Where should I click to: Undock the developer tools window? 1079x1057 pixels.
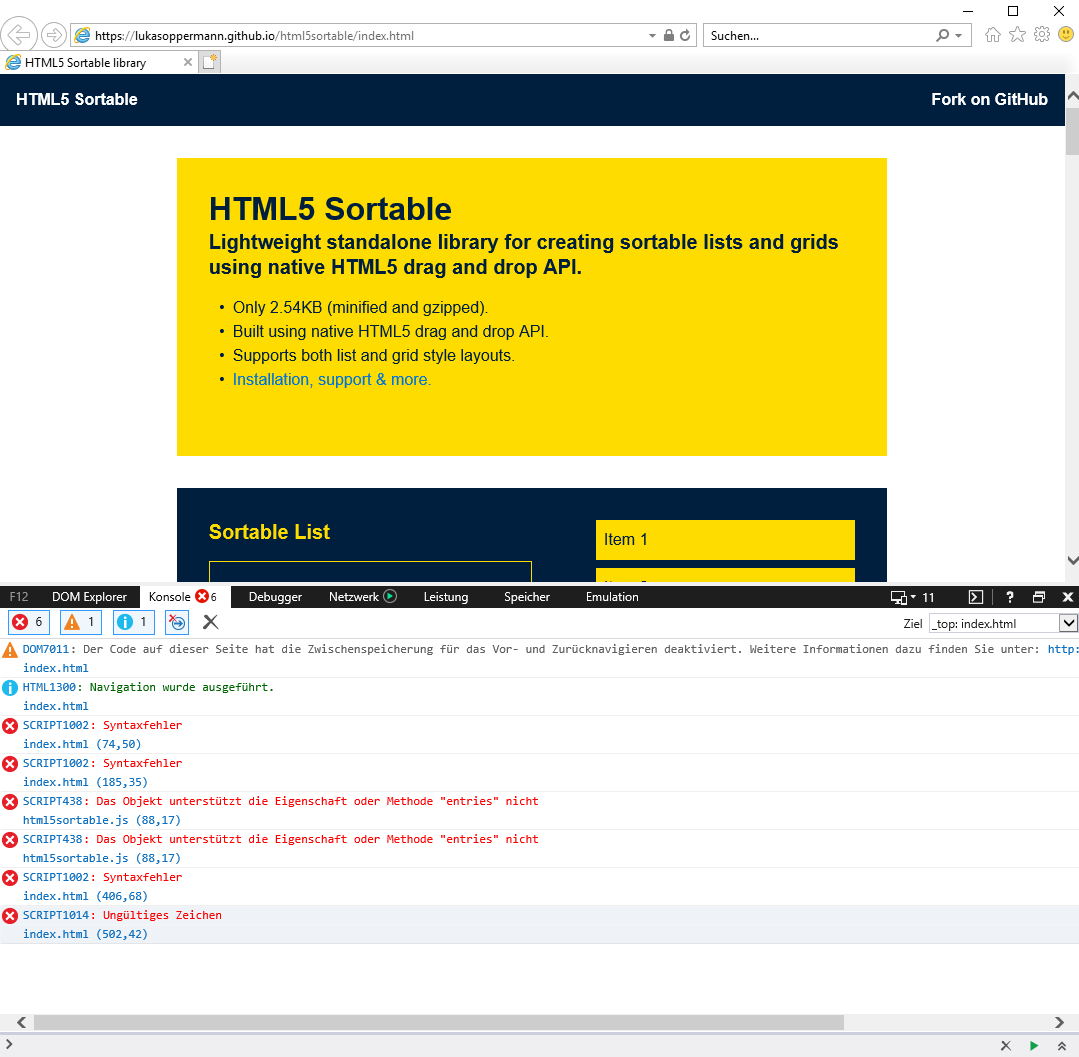[x=1039, y=597]
